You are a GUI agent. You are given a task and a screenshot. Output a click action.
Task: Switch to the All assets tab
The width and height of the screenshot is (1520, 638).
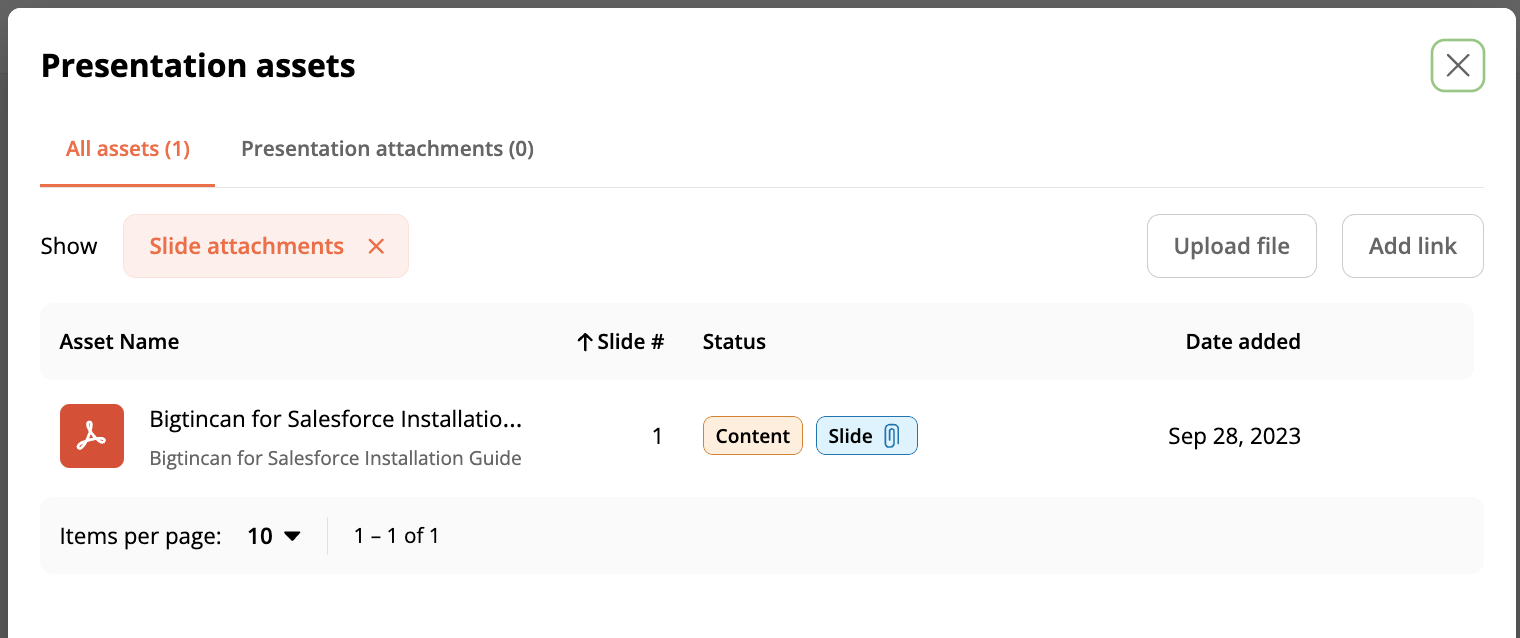[128, 149]
